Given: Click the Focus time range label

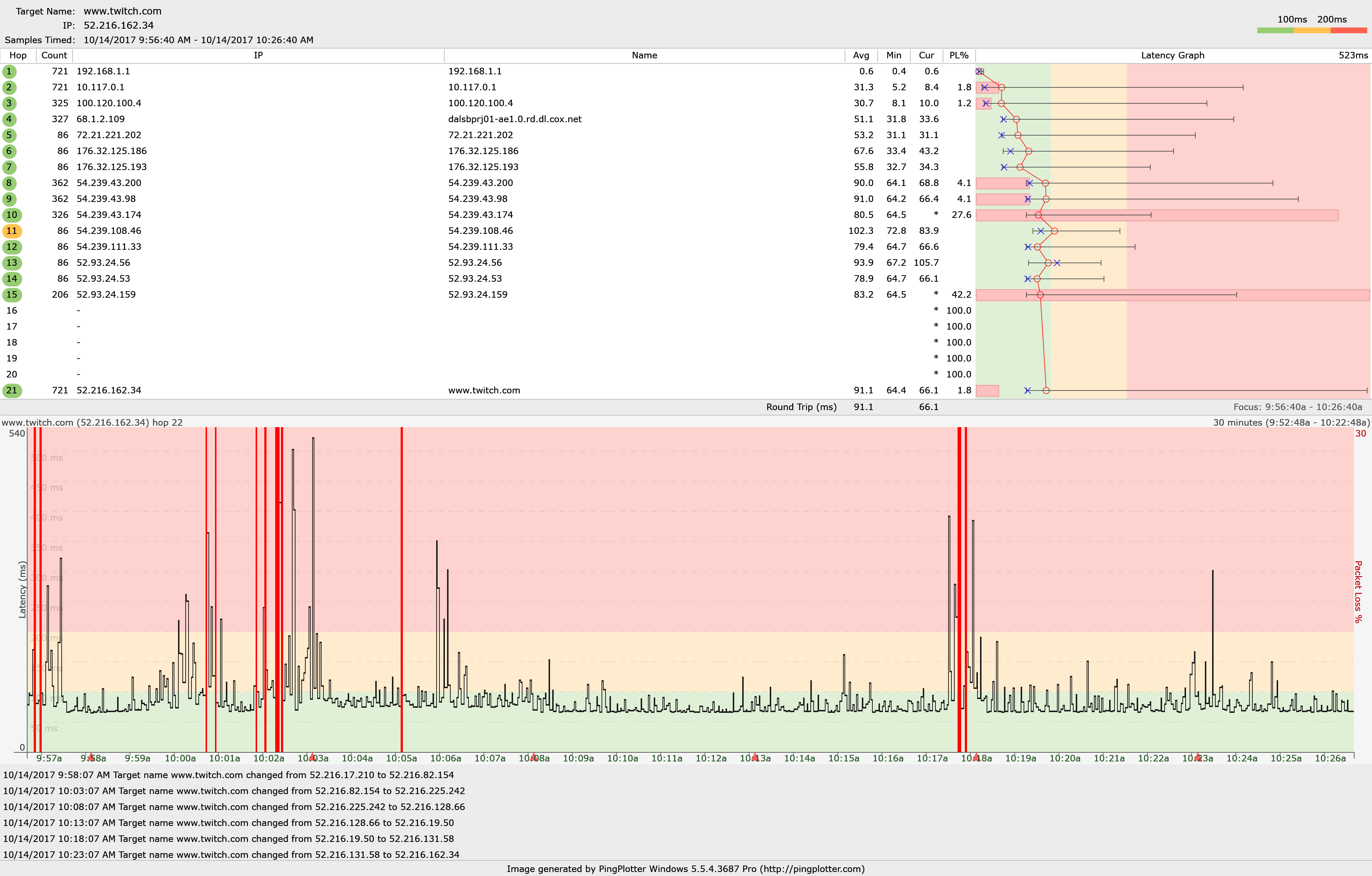Looking at the screenshot, I should point(1297,407).
